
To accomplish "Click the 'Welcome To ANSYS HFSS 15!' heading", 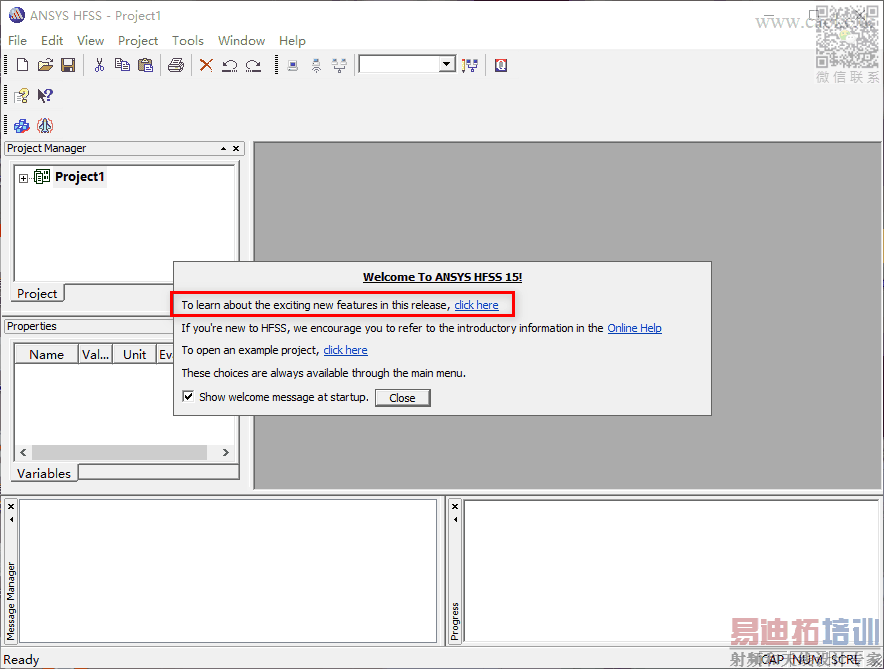I will coord(443,277).
